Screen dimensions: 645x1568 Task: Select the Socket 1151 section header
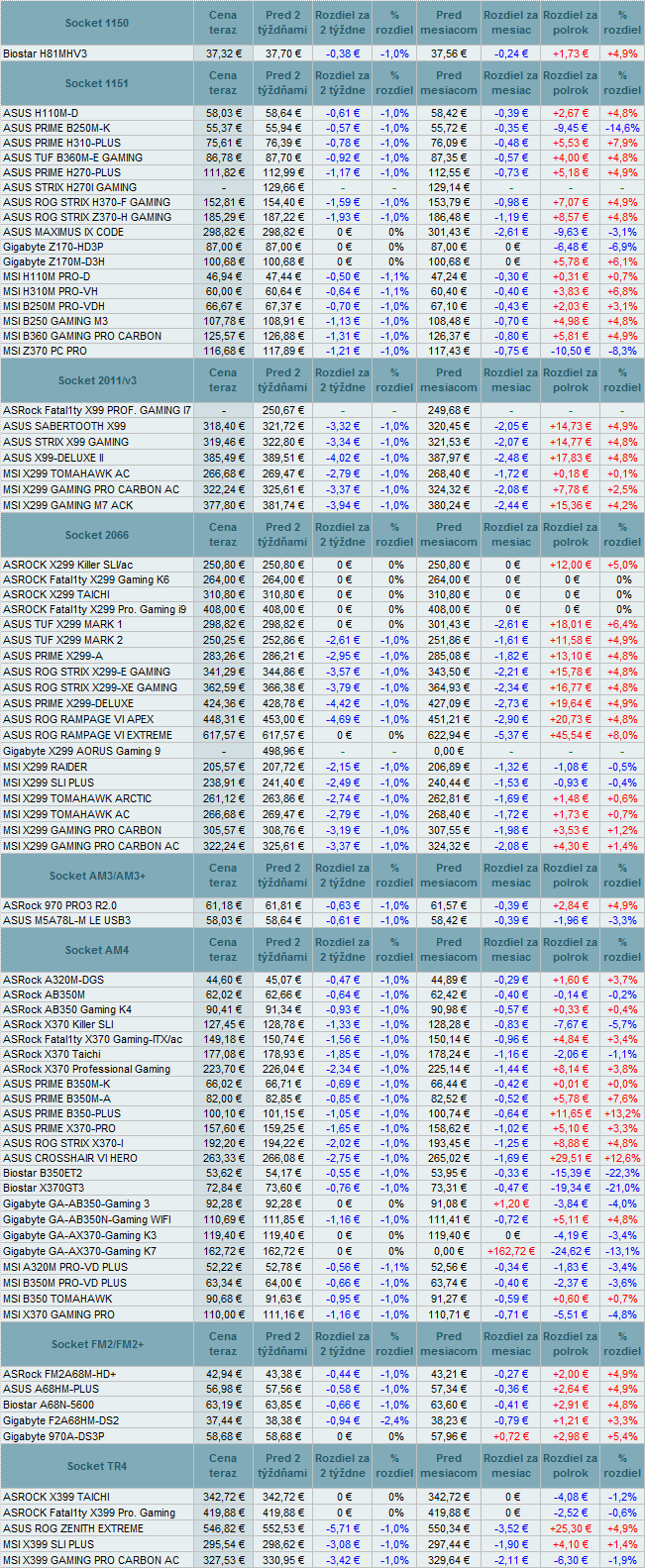click(97, 83)
